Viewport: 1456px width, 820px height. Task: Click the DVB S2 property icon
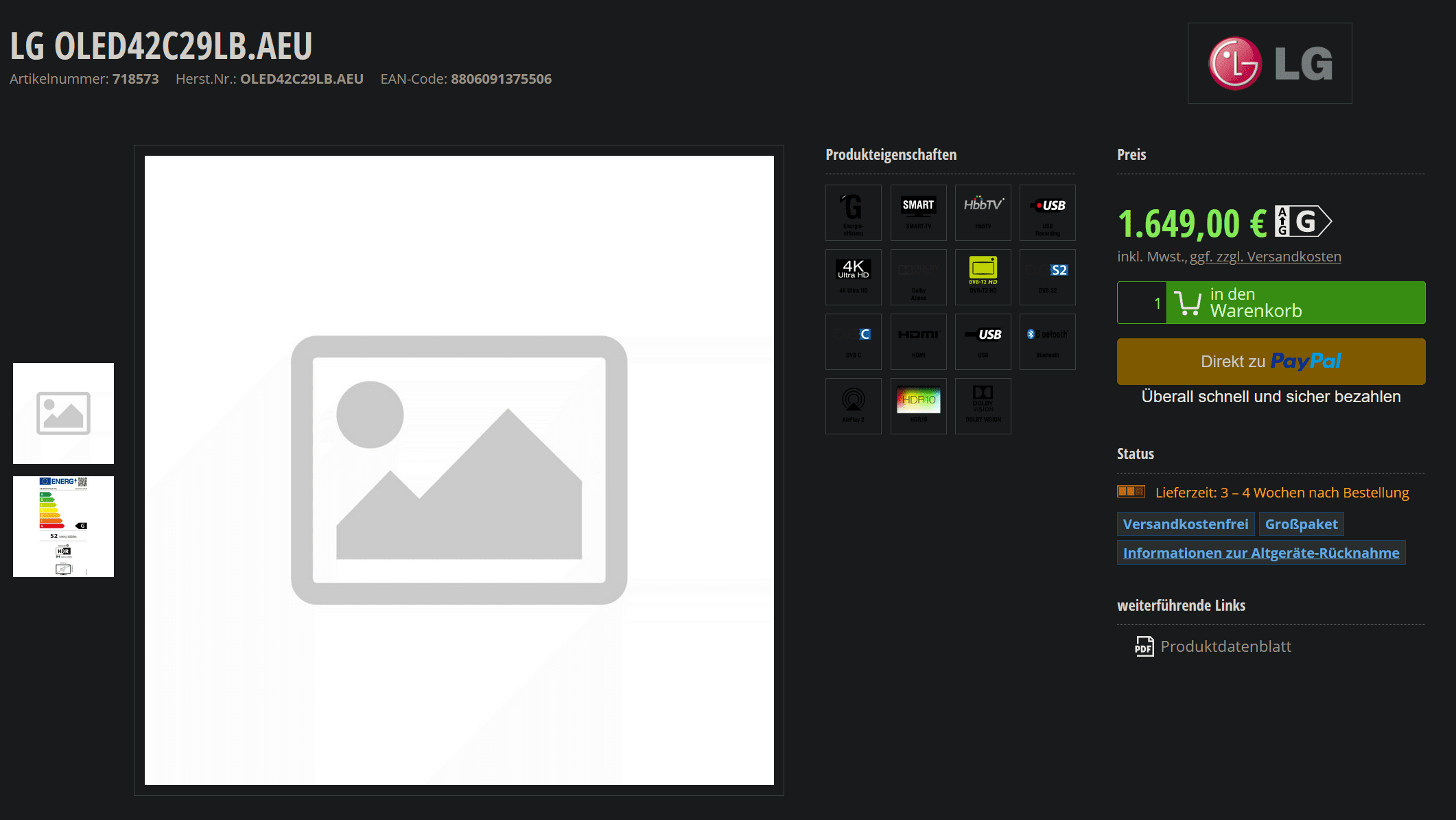pos(1047,277)
